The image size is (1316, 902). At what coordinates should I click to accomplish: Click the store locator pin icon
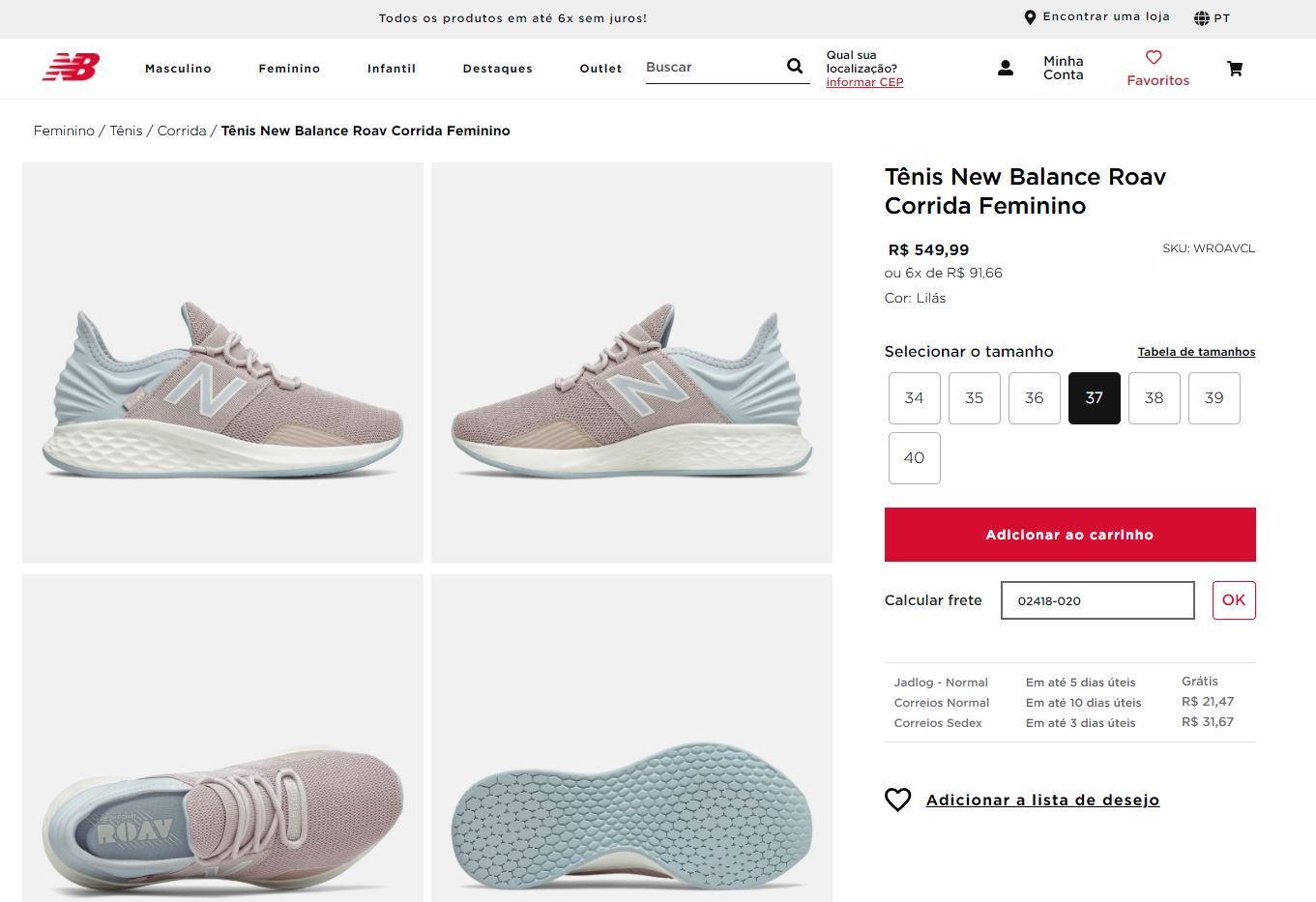pos(1030,17)
